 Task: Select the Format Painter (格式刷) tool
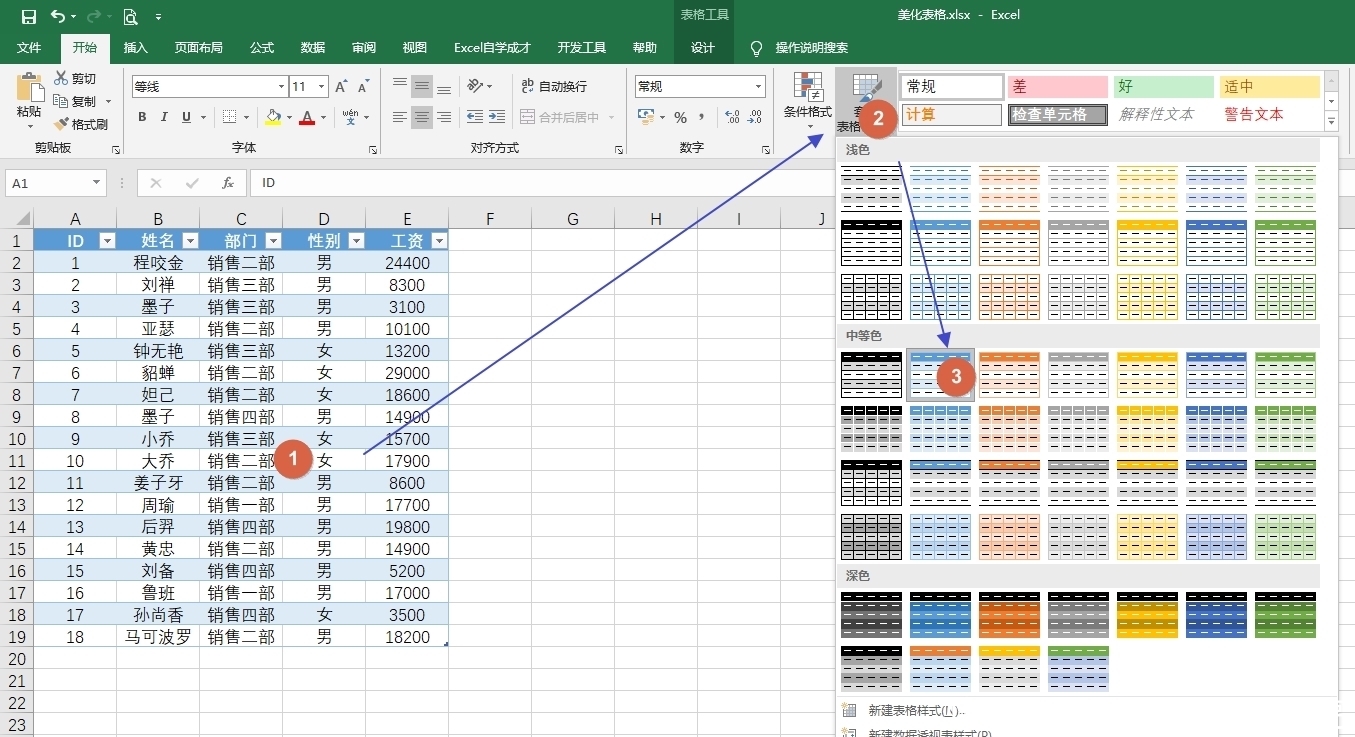82,124
